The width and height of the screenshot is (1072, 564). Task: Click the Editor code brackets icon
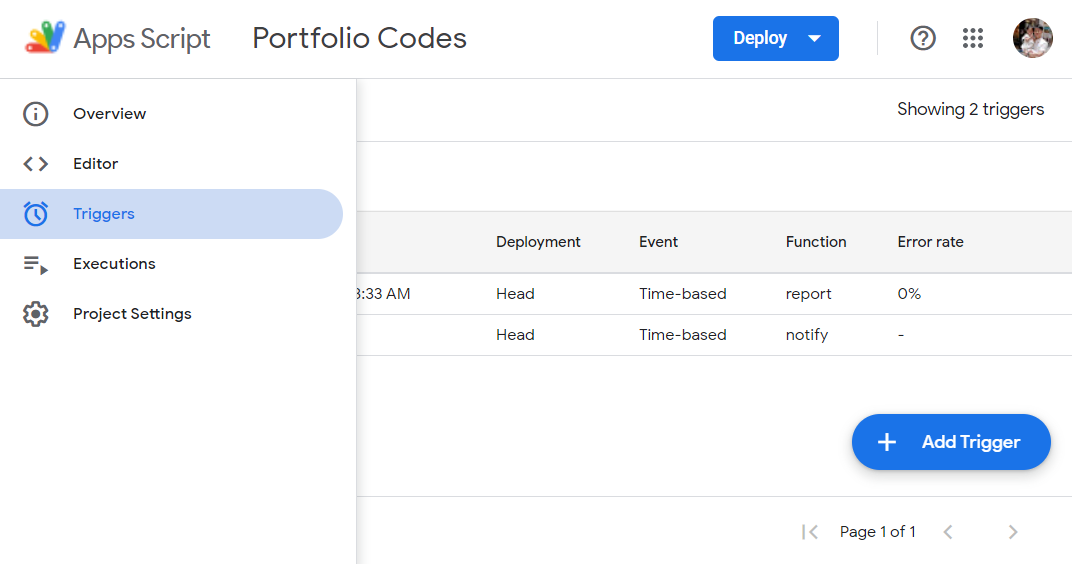pyautogui.click(x=36, y=164)
